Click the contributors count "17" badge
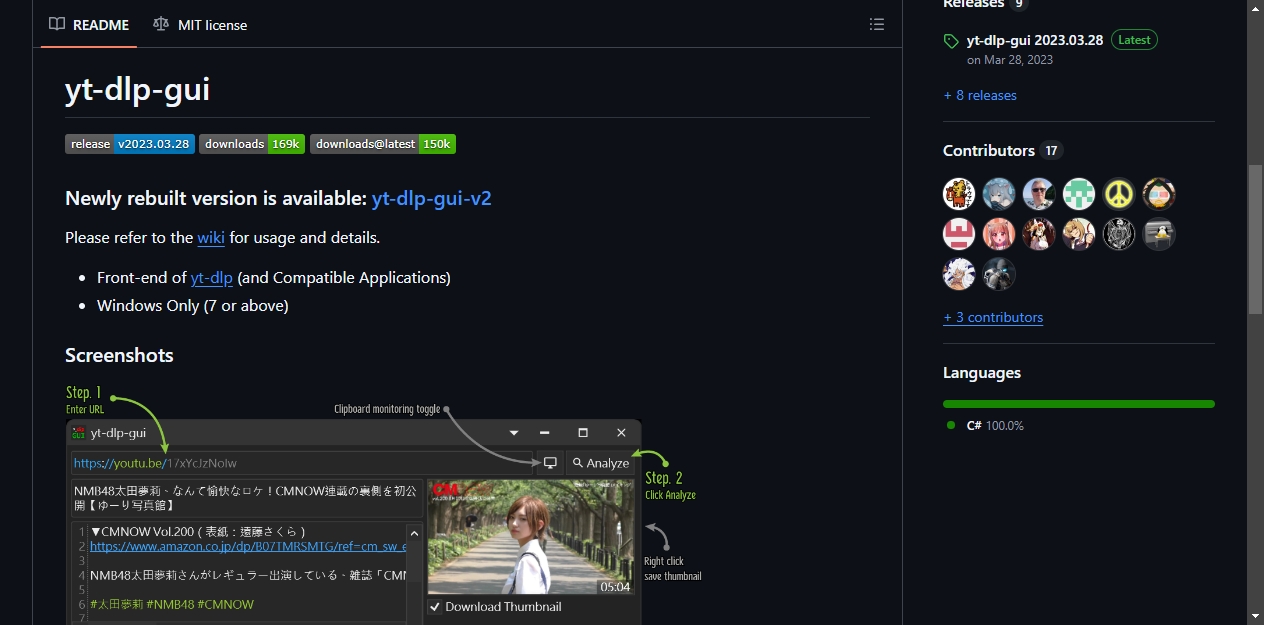Viewport: 1264px width, 625px height. 1051,151
